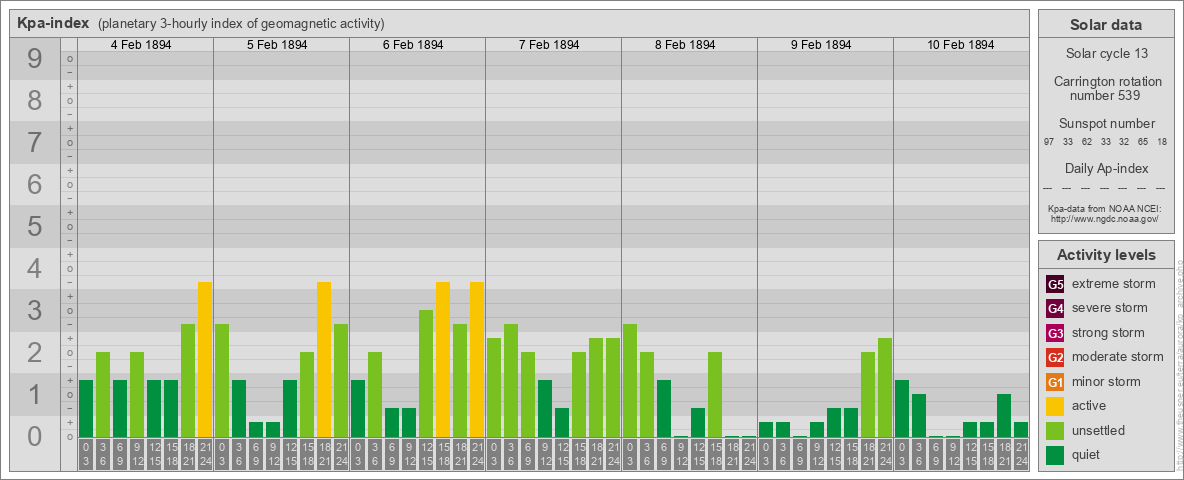The width and height of the screenshot is (1184, 480).
Task: Click the 12-15 unsettled bar on 6 Feb
Action: 426,374
